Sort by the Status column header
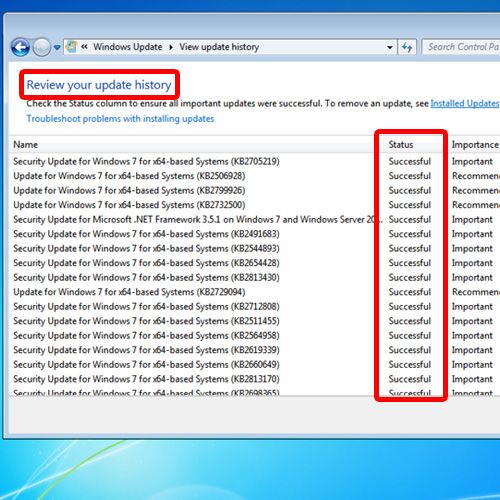 (401, 145)
